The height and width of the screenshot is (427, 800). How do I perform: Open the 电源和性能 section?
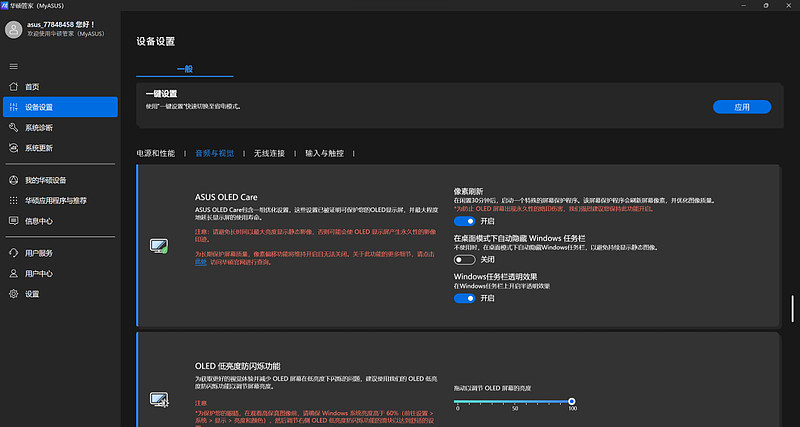156,153
